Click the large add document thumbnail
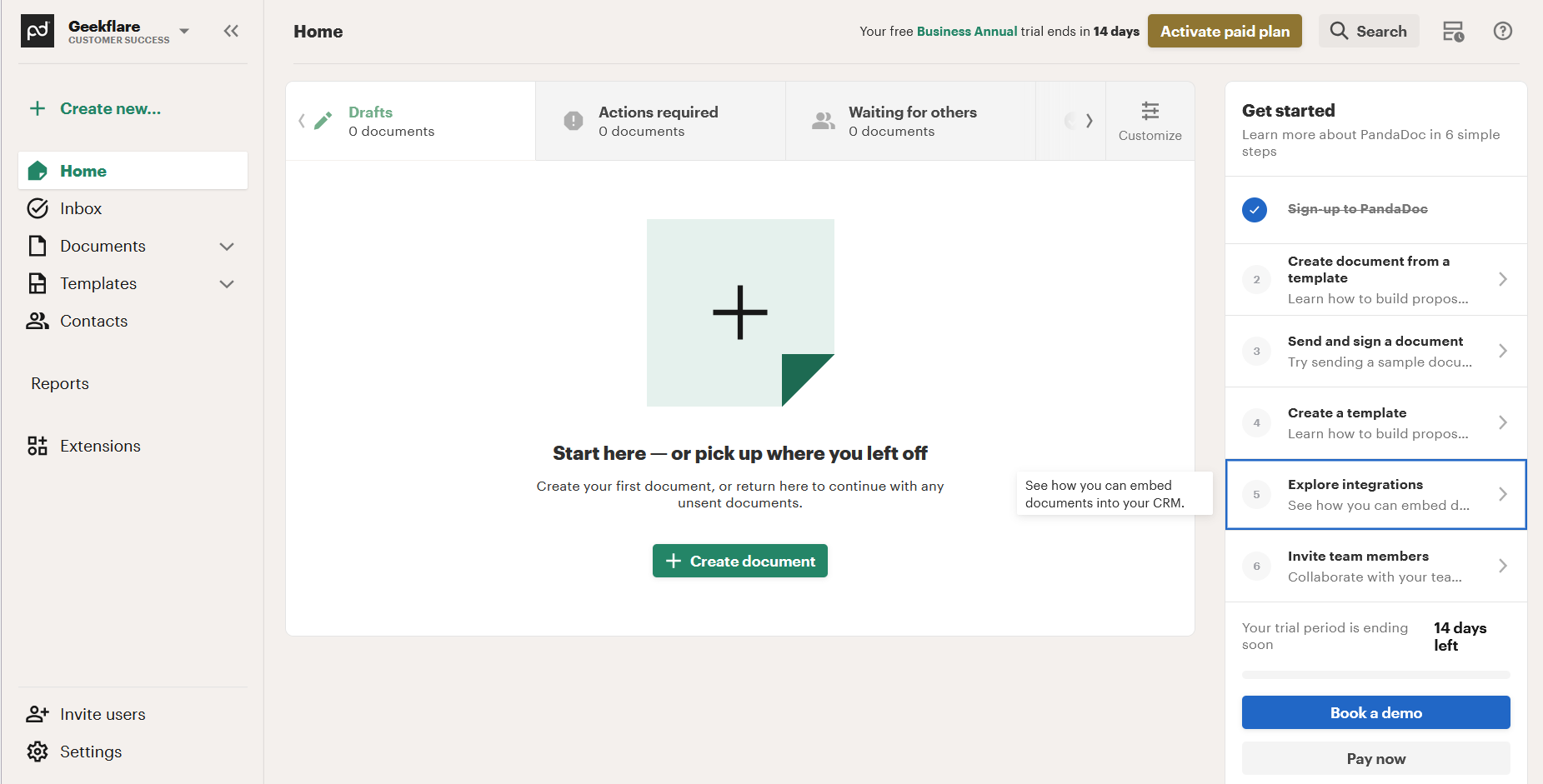This screenshot has width=1543, height=784. pyautogui.click(x=740, y=312)
